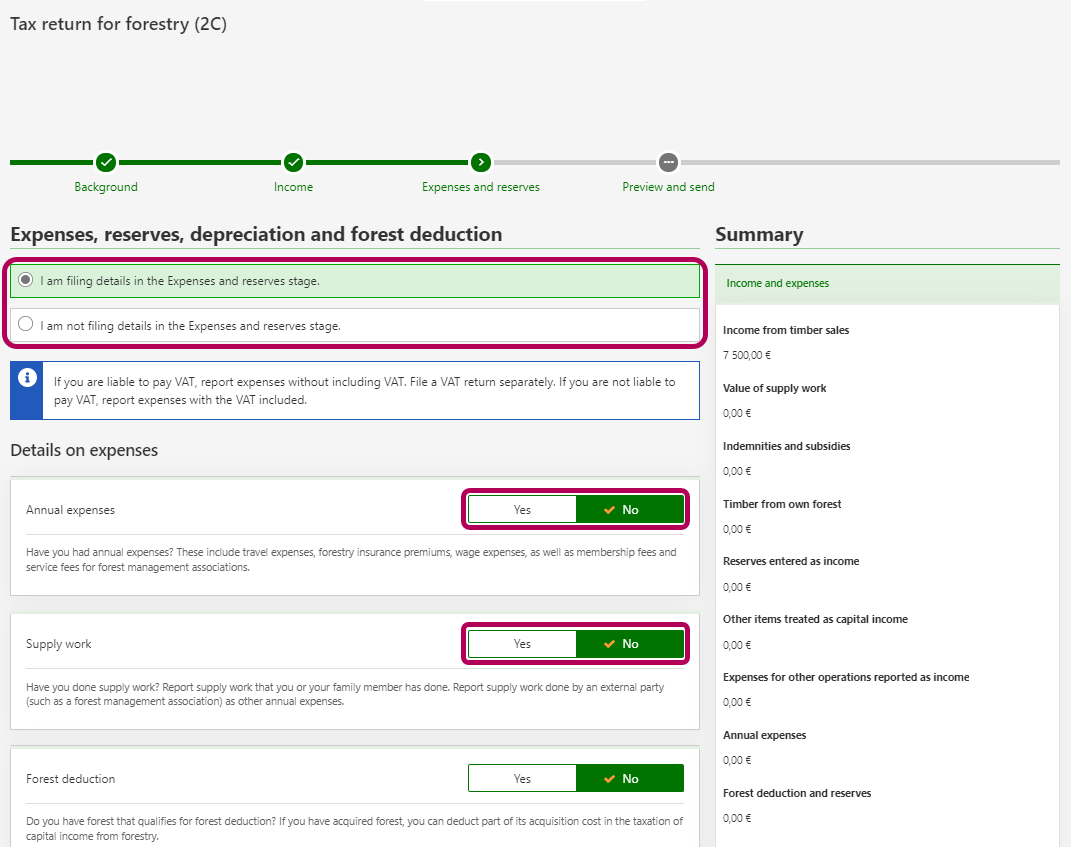Click the Preview and send step icon

click(668, 162)
